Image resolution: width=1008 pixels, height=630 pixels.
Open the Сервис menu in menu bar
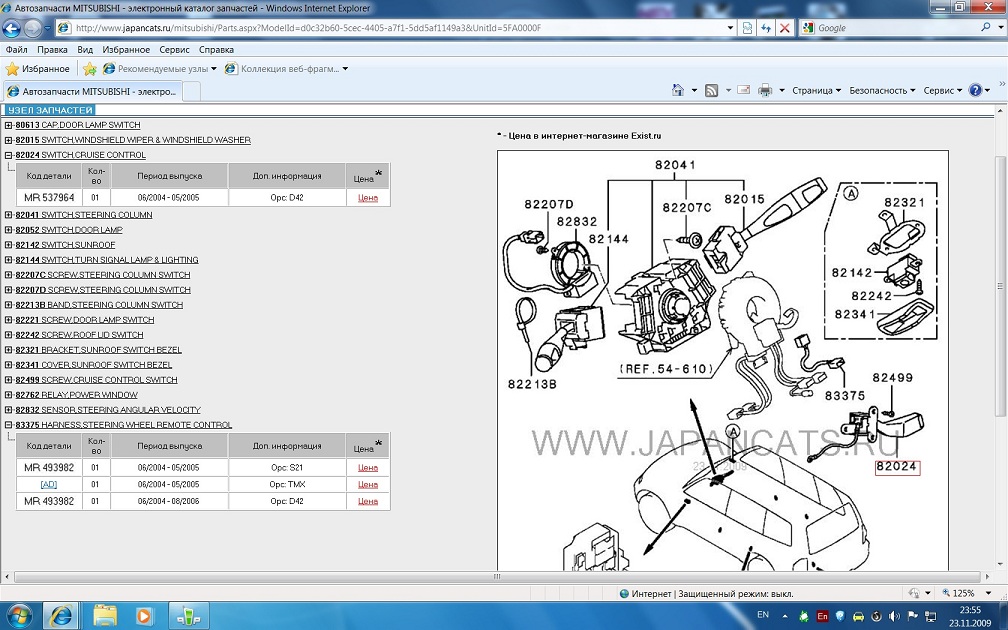pos(174,49)
